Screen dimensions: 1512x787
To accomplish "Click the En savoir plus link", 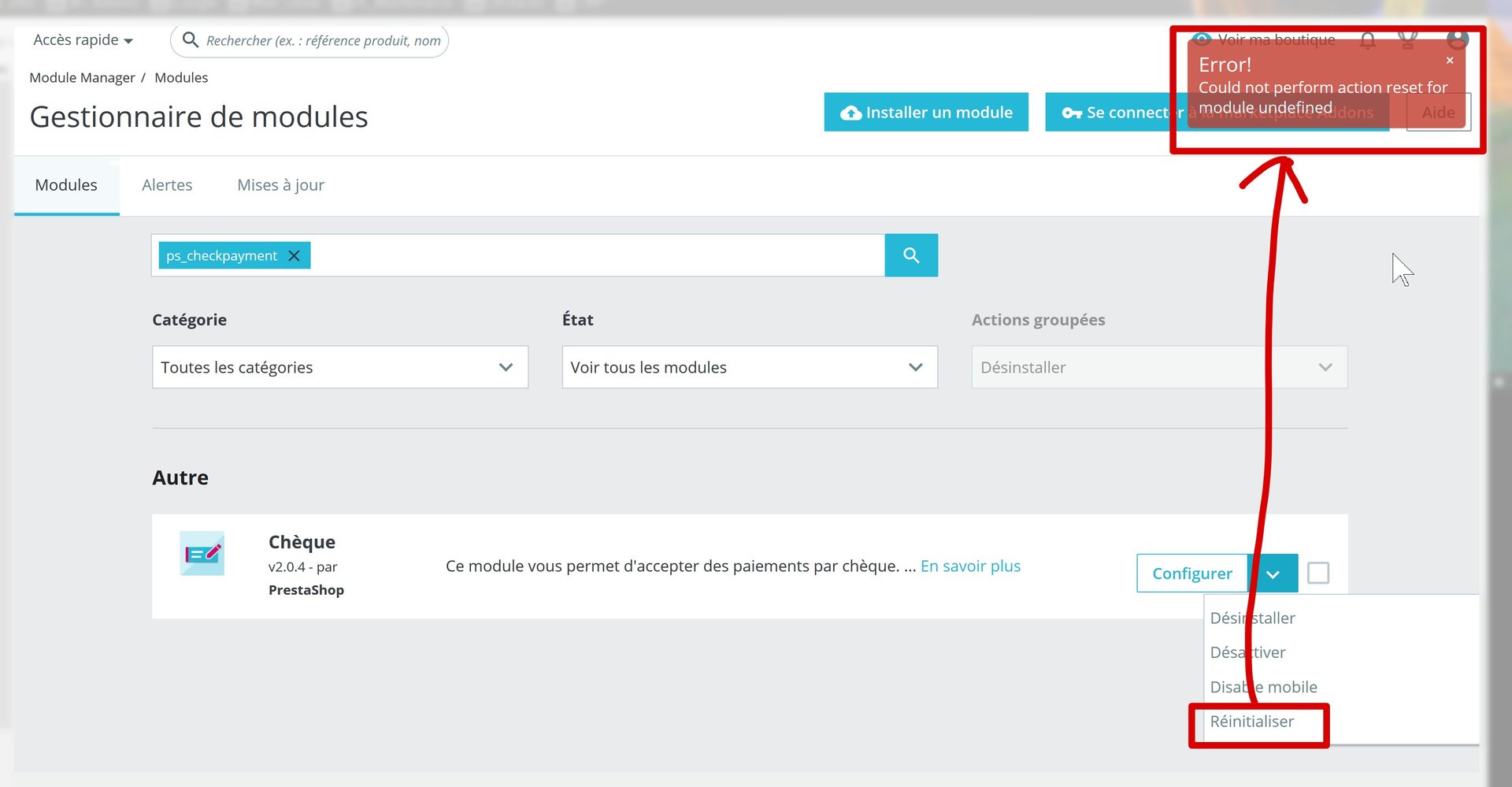I will click(x=970, y=566).
